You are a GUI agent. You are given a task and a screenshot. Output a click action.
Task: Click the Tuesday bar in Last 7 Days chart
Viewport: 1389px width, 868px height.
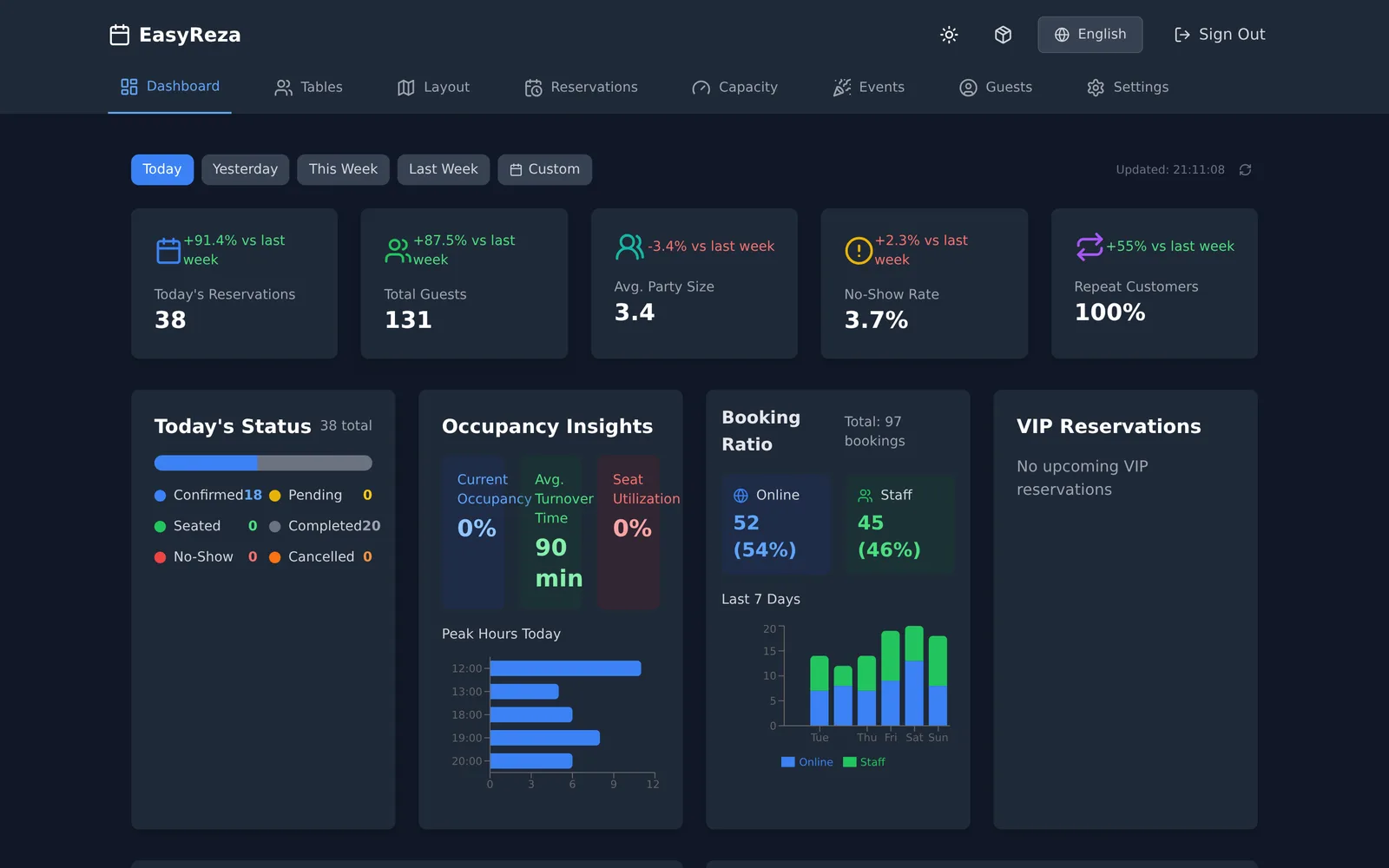820,690
